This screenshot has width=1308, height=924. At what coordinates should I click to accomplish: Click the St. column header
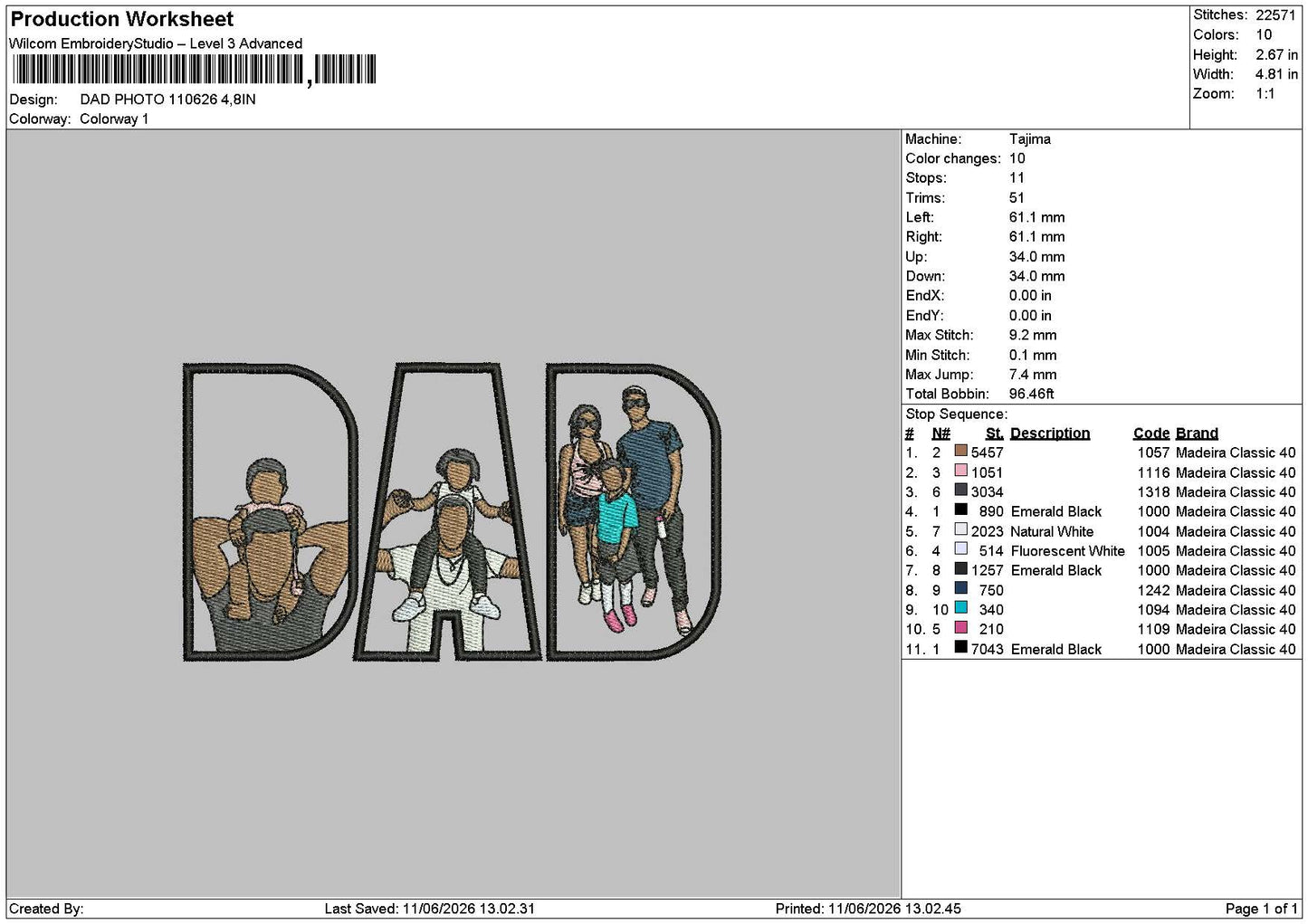(x=994, y=433)
